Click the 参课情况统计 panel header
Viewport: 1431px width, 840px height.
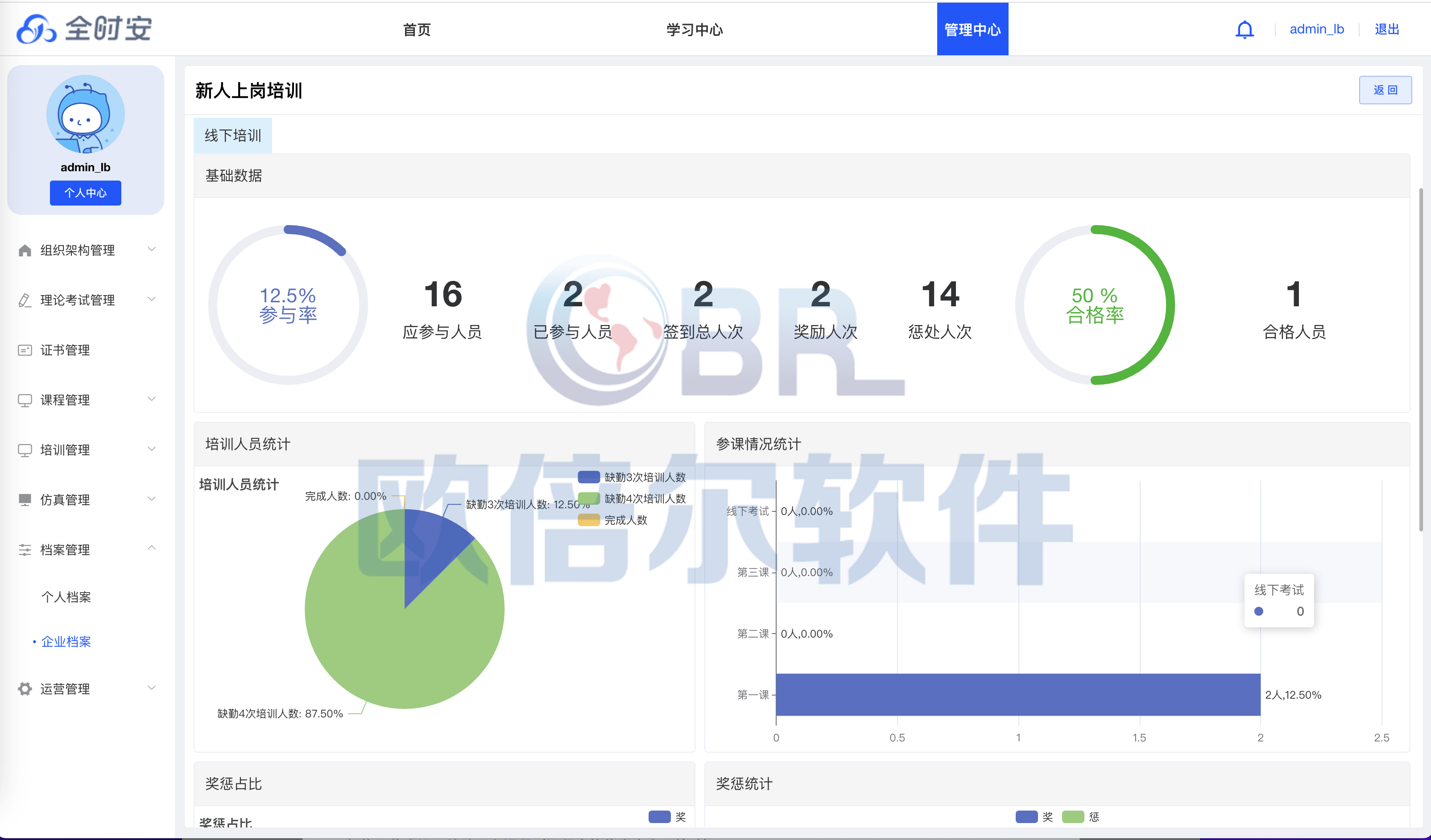(1057, 444)
